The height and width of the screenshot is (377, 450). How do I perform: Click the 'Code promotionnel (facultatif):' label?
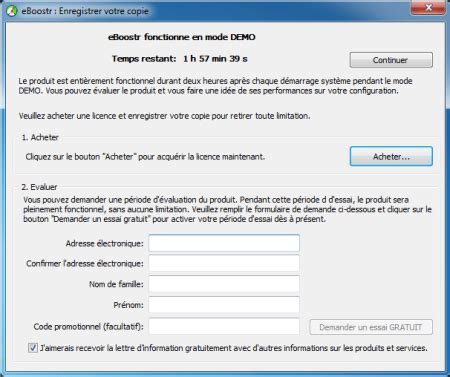point(88,327)
